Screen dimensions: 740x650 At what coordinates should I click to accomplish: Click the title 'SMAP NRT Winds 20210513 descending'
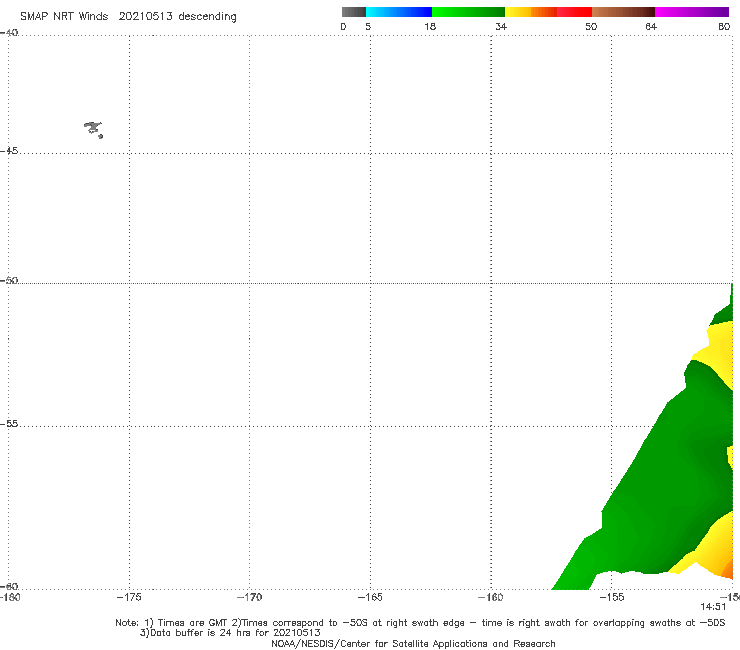pyautogui.click(x=128, y=17)
